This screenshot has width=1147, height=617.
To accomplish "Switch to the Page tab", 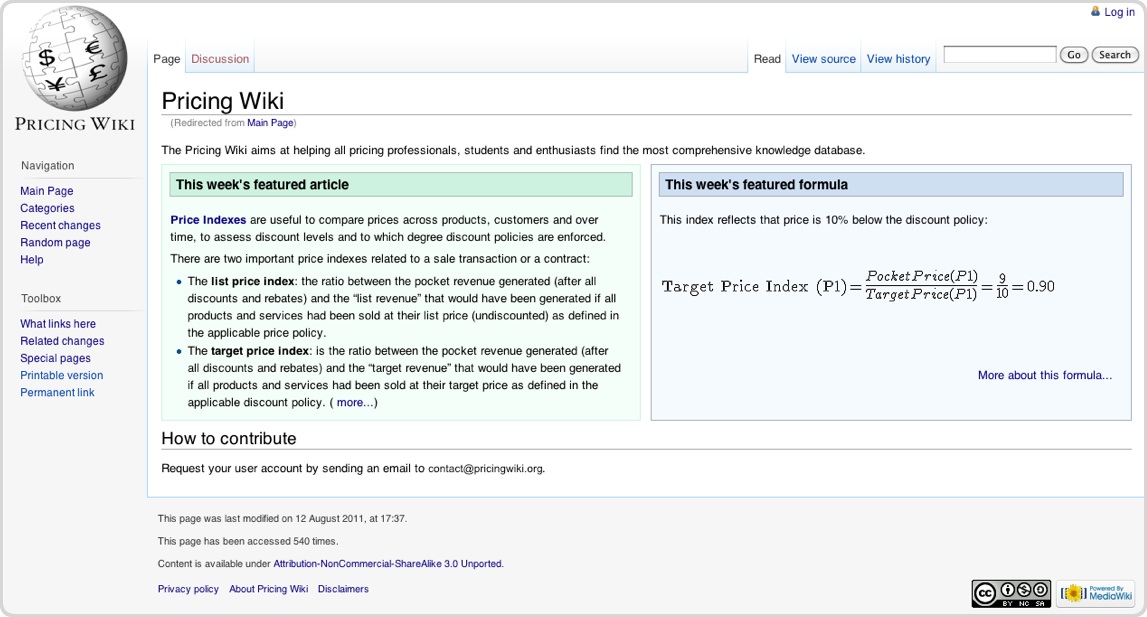I will (x=167, y=59).
